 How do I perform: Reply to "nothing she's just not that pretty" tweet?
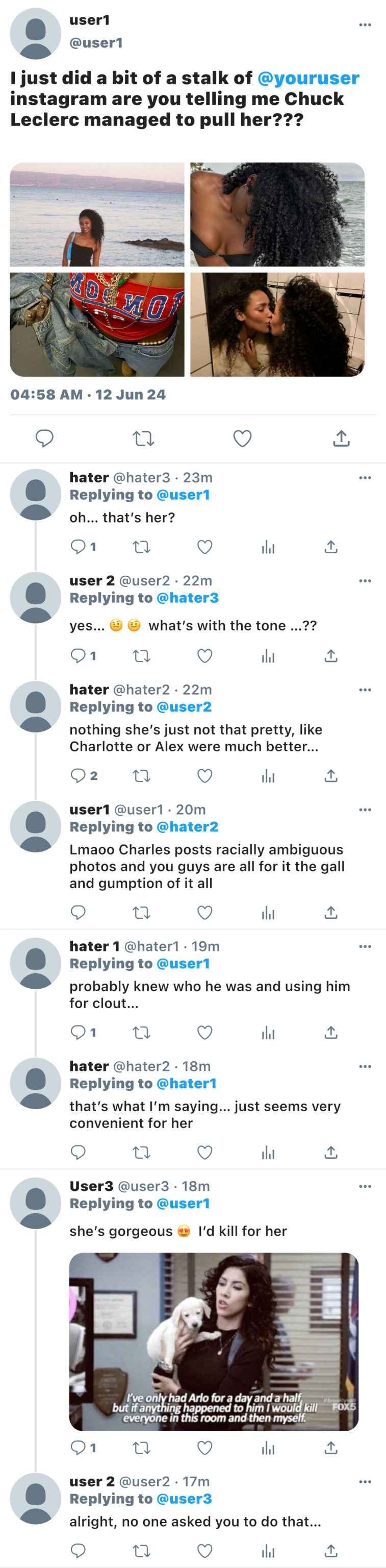79,776
